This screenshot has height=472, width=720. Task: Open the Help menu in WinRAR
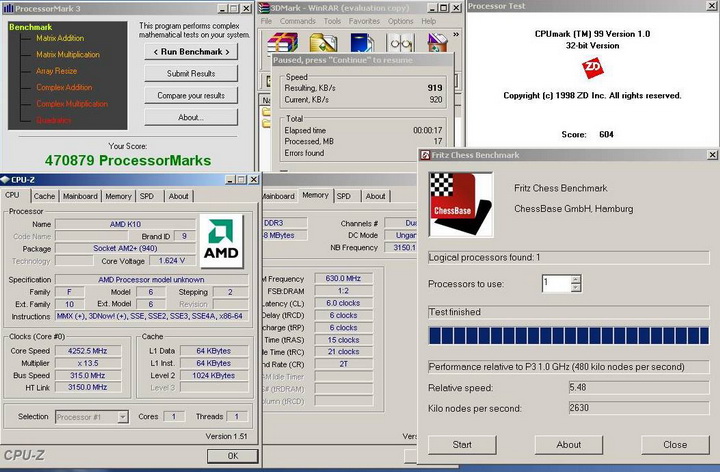(x=428, y=21)
